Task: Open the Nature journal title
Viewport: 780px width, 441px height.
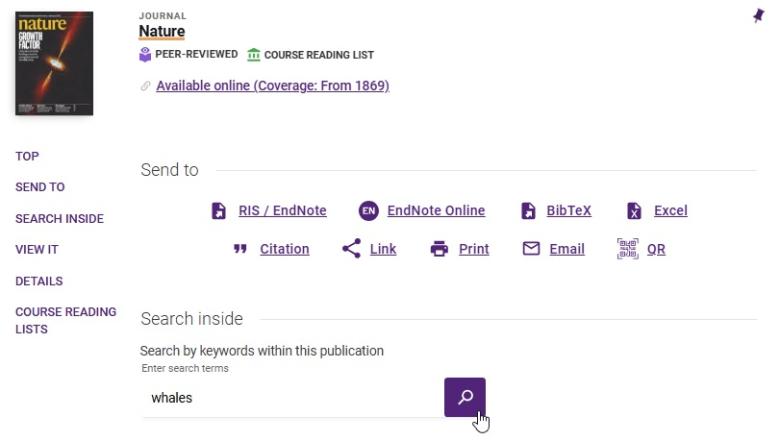Action: pyautogui.click(x=162, y=31)
